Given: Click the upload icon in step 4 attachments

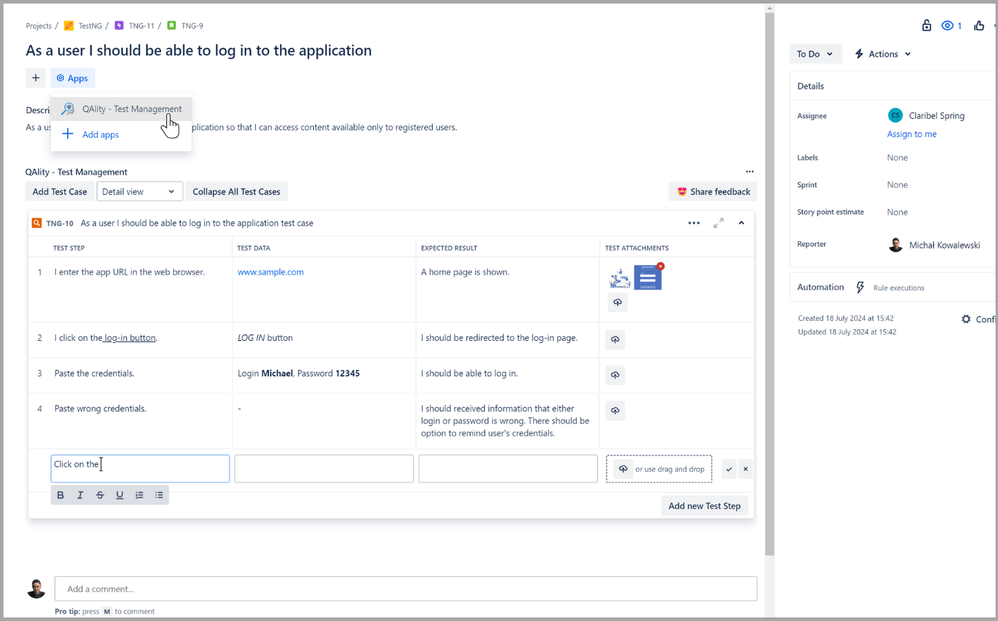Looking at the screenshot, I should [x=614, y=410].
